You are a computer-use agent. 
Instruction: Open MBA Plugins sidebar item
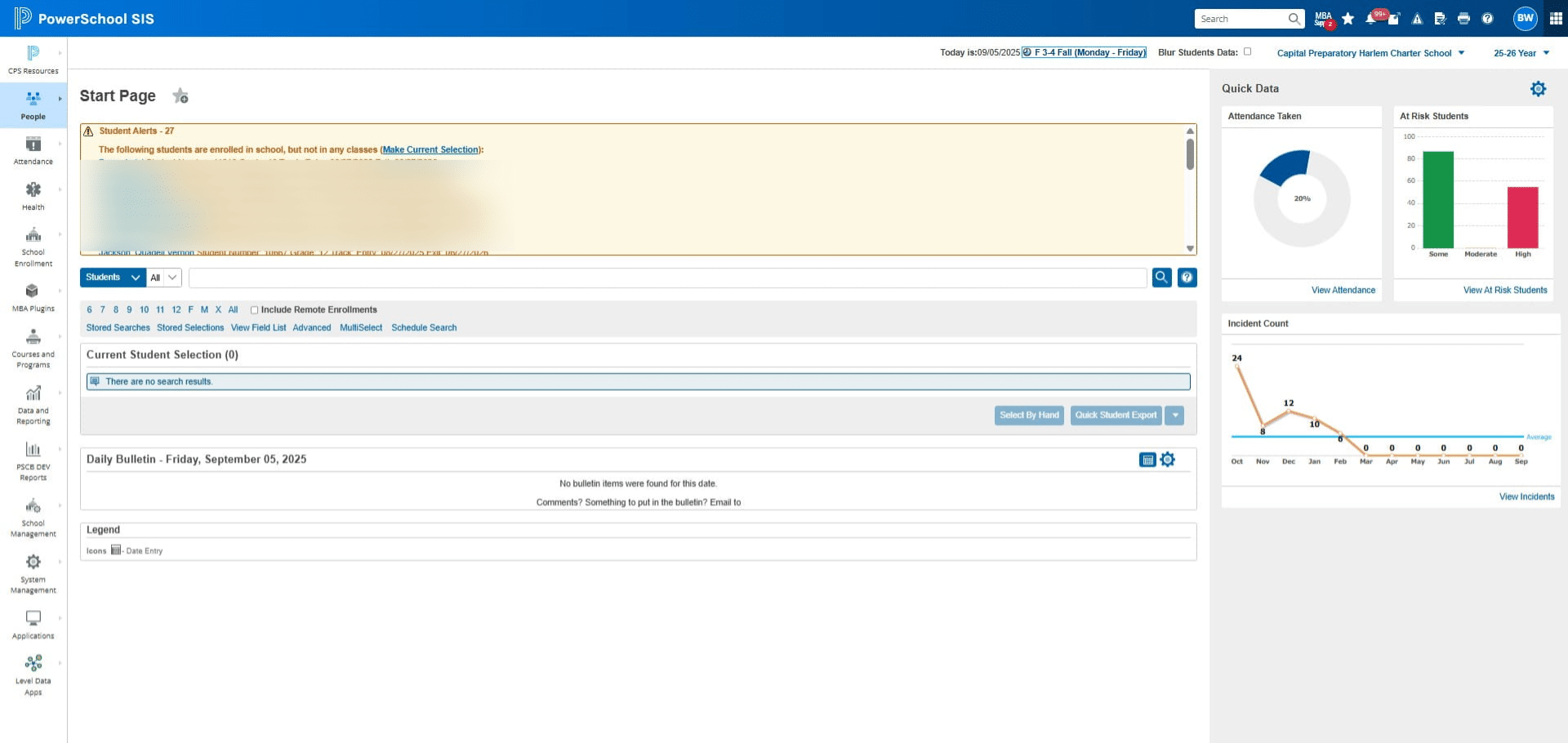point(33,297)
